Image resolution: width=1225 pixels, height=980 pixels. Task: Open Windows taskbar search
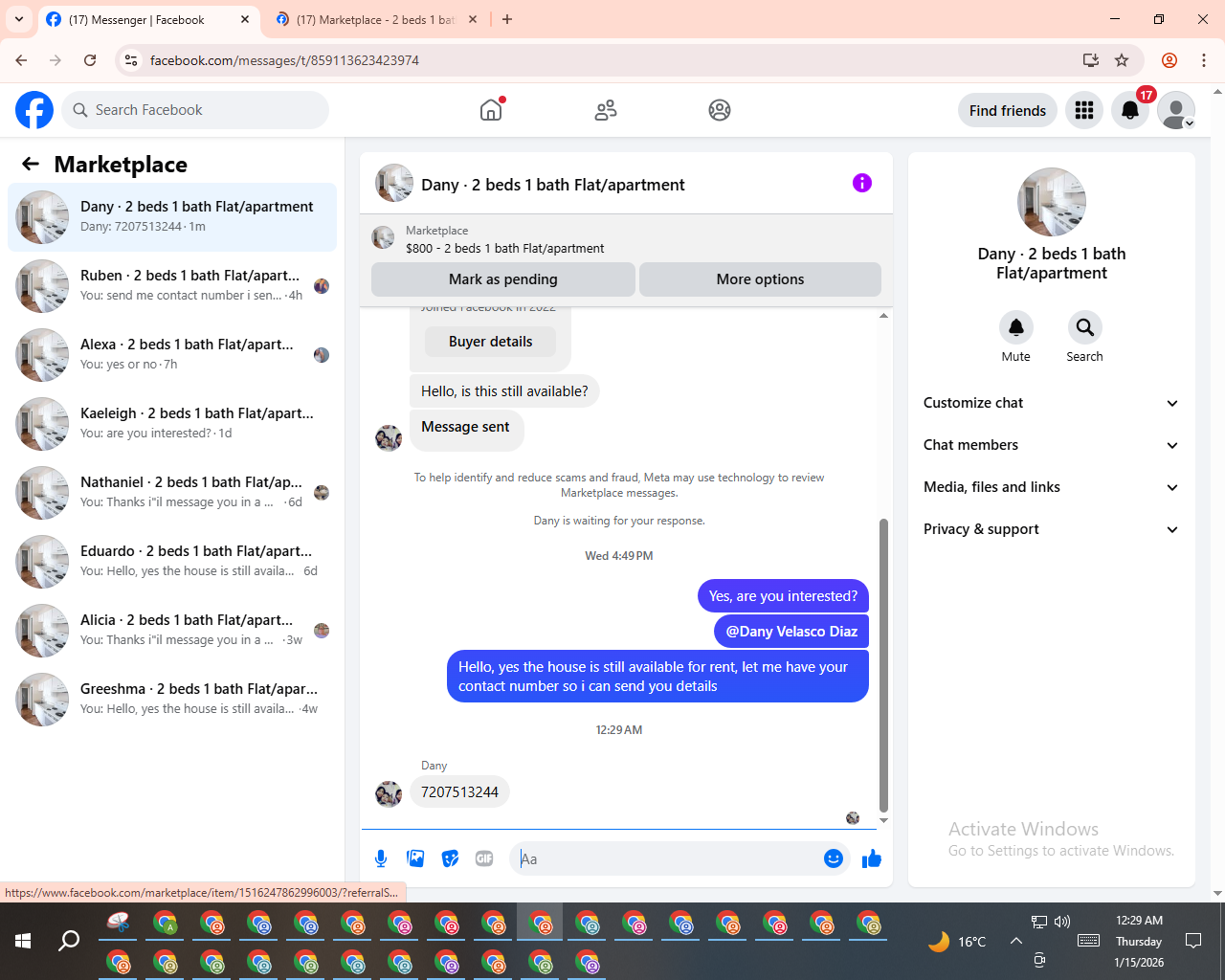point(69,941)
